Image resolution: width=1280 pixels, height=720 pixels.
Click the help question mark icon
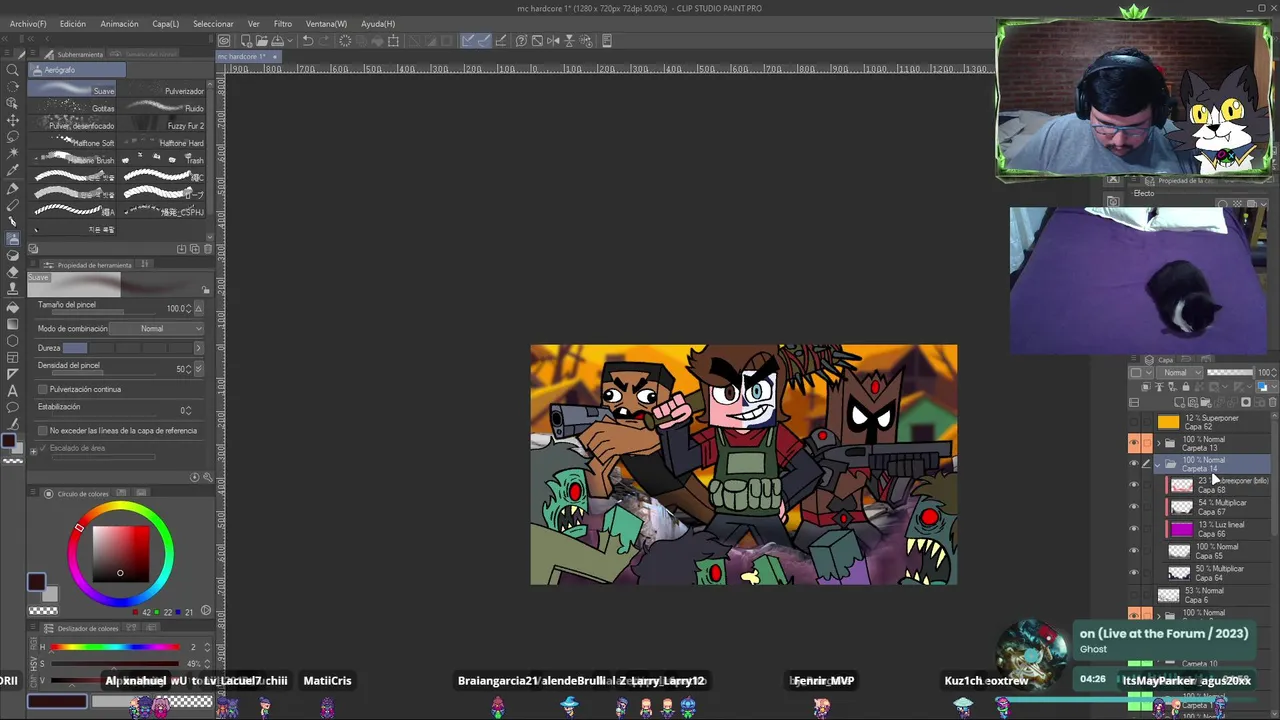click(521, 41)
